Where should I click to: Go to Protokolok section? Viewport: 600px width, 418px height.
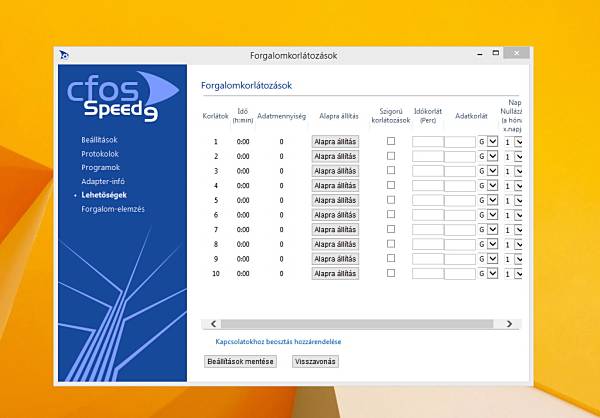coord(100,154)
